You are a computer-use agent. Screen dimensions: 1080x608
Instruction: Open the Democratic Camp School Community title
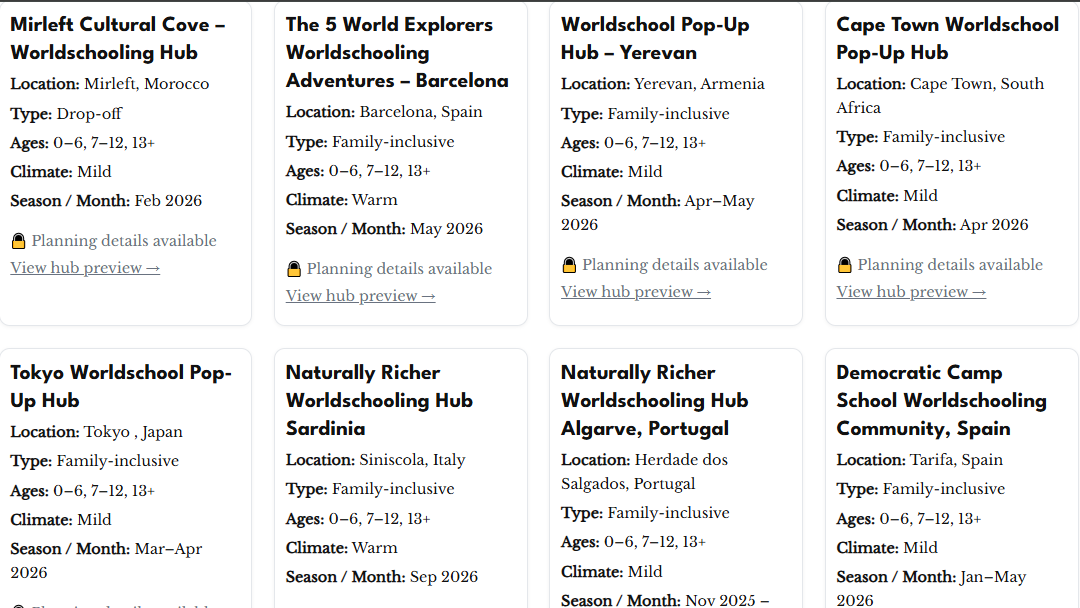tap(941, 400)
